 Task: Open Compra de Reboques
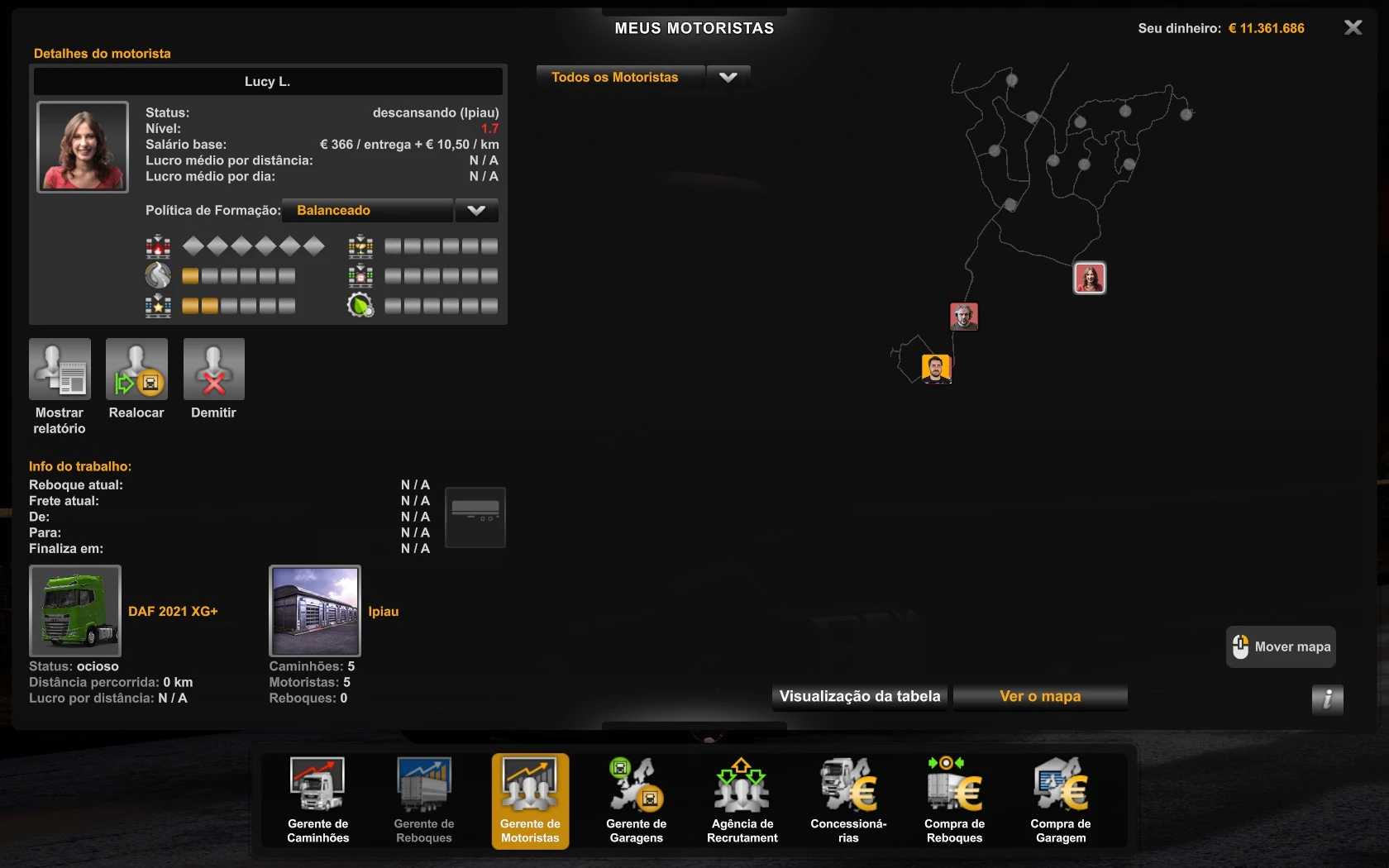point(954,799)
